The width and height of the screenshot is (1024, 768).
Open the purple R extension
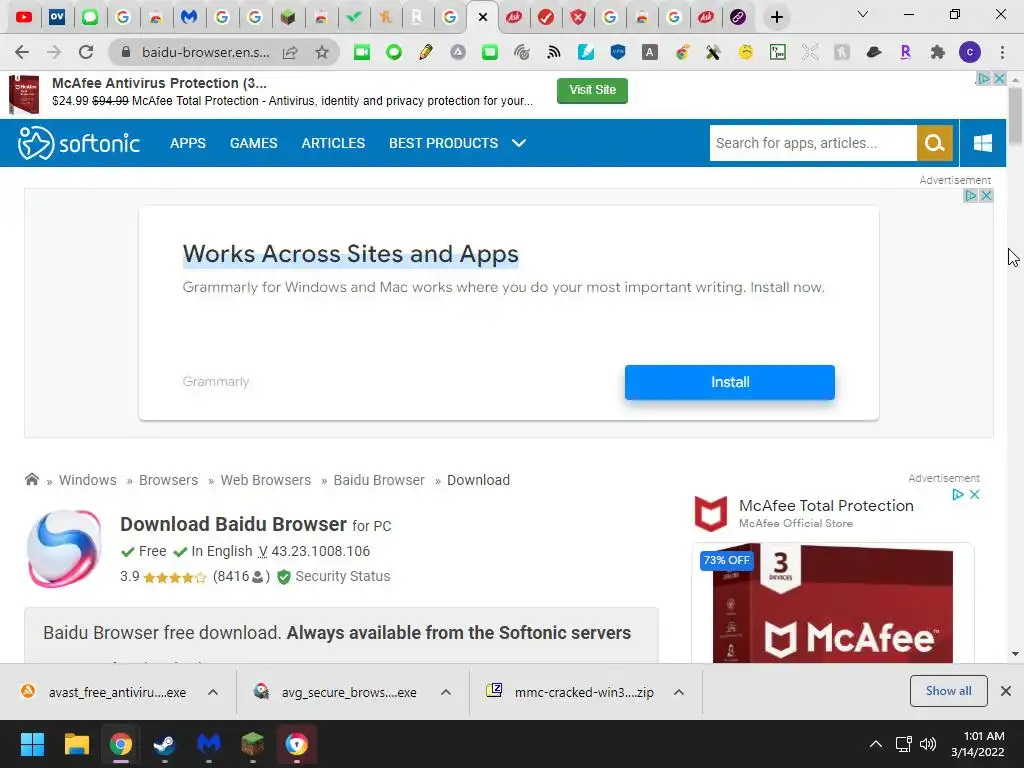click(x=905, y=52)
